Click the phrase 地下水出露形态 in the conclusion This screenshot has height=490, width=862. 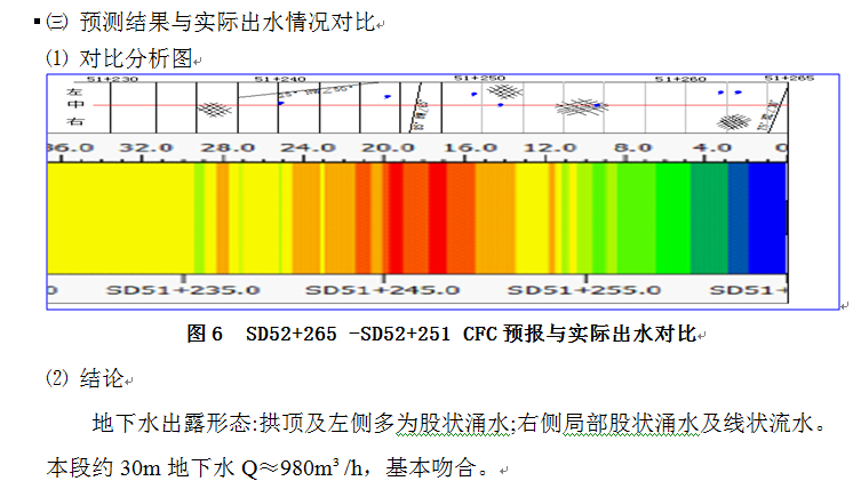172,423
